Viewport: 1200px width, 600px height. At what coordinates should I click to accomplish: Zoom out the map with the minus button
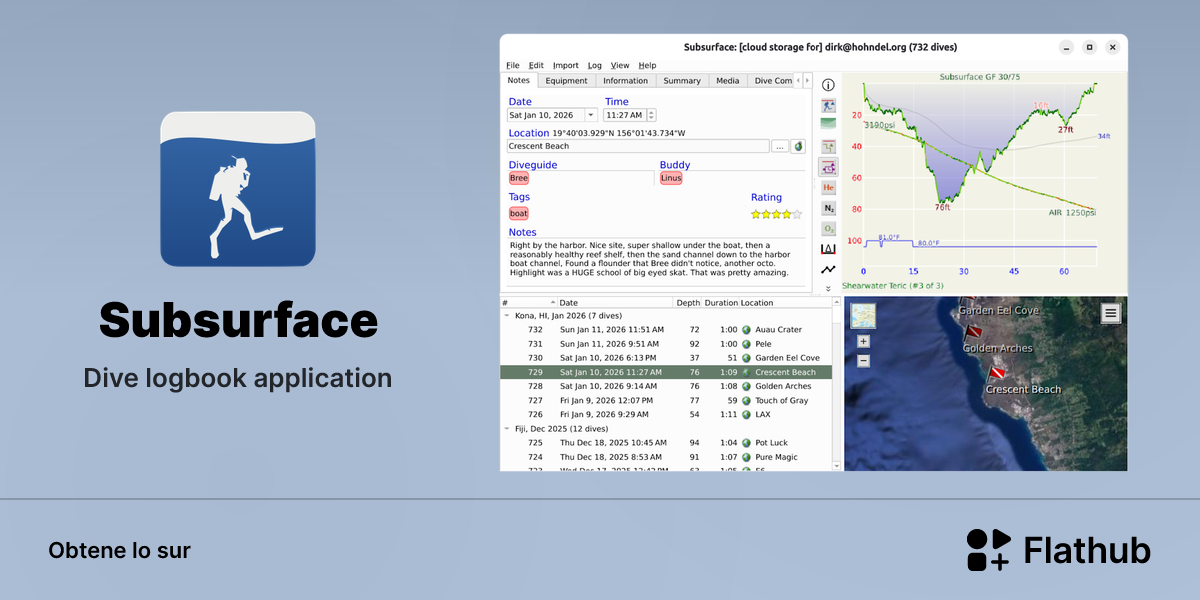(864, 360)
